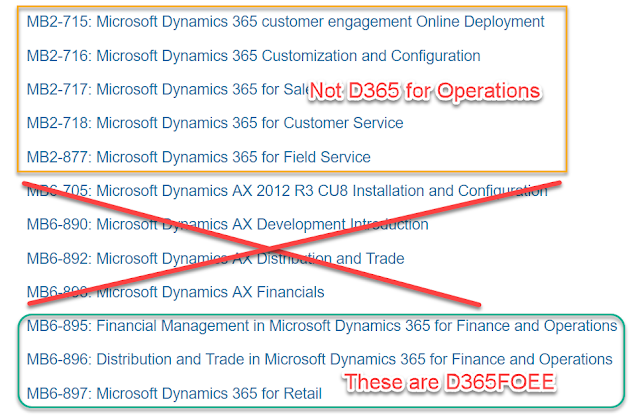Viewport: 640px width, 419px height.
Task: Click MB6-890 AX Development Introduction link
Action: [x=227, y=224]
